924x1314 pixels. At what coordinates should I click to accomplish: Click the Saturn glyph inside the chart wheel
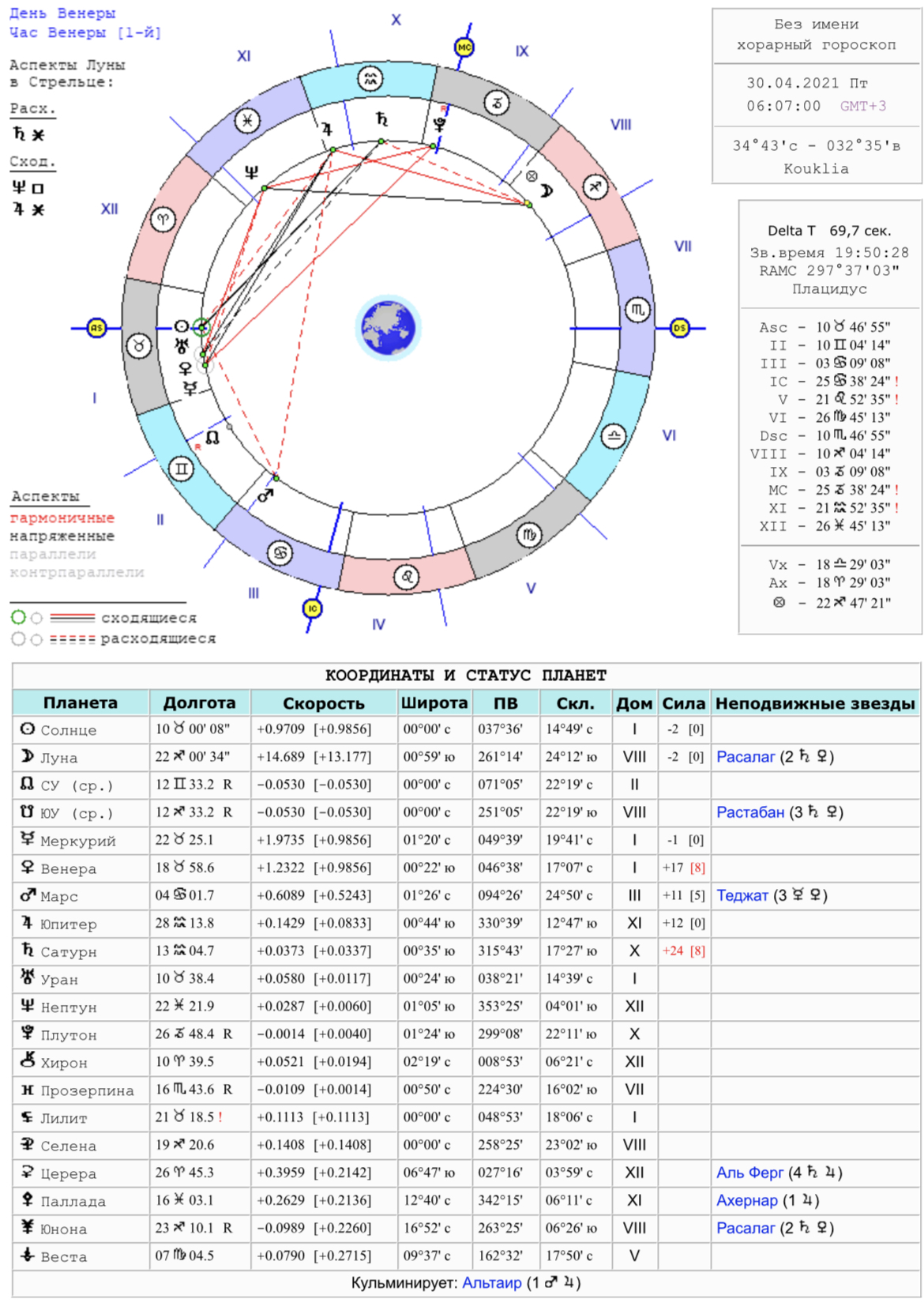[x=381, y=119]
